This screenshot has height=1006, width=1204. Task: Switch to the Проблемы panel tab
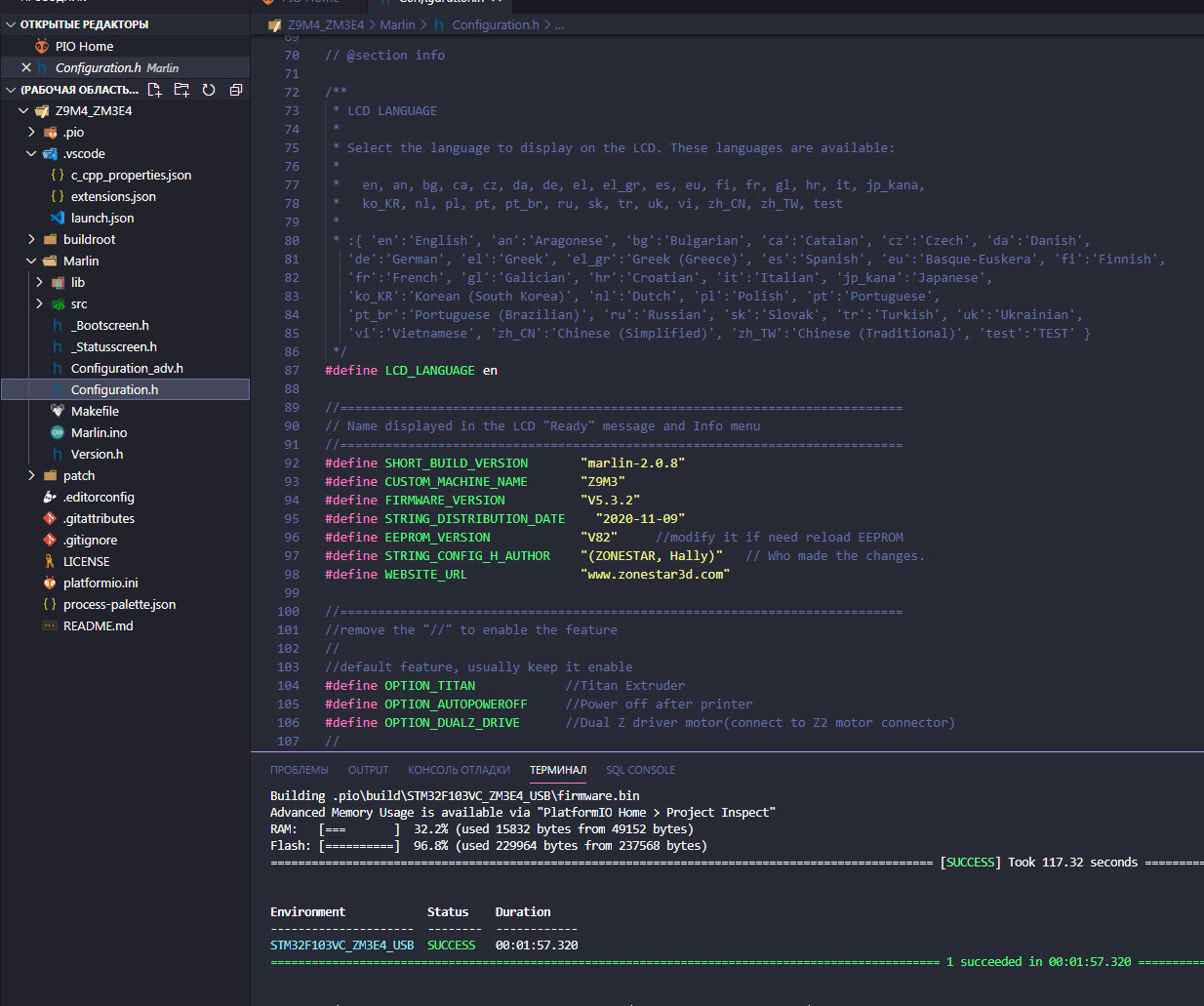tap(299, 770)
